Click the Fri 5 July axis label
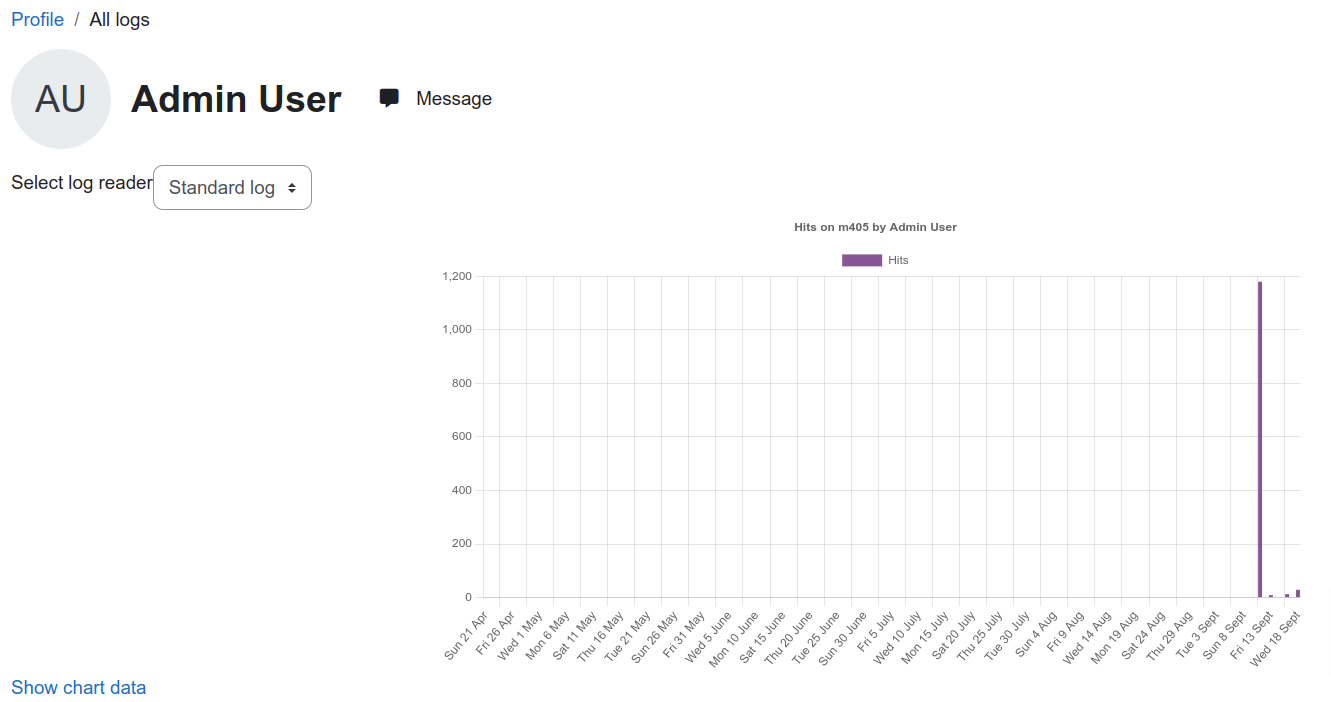Image resolution: width=1331 pixels, height=702 pixels. (875, 630)
